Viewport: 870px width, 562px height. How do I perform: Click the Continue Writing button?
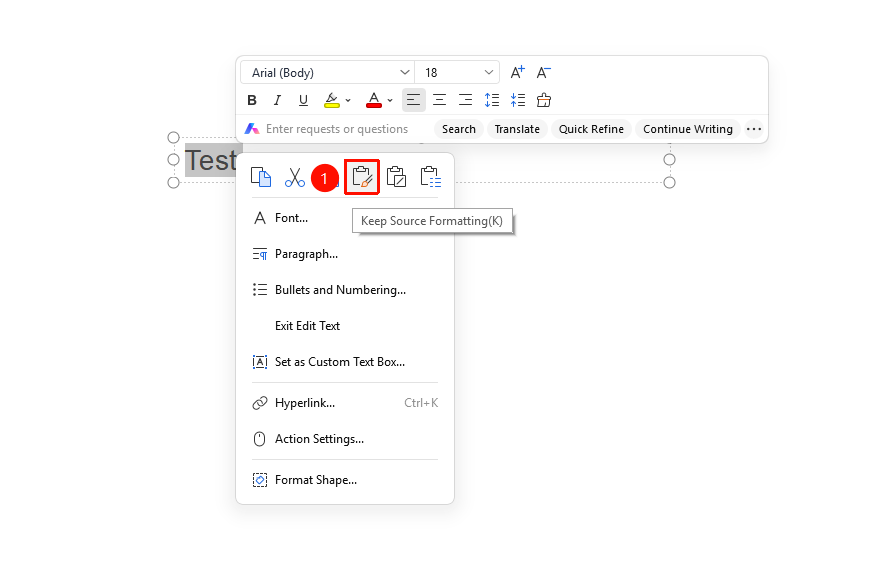coord(687,129)
